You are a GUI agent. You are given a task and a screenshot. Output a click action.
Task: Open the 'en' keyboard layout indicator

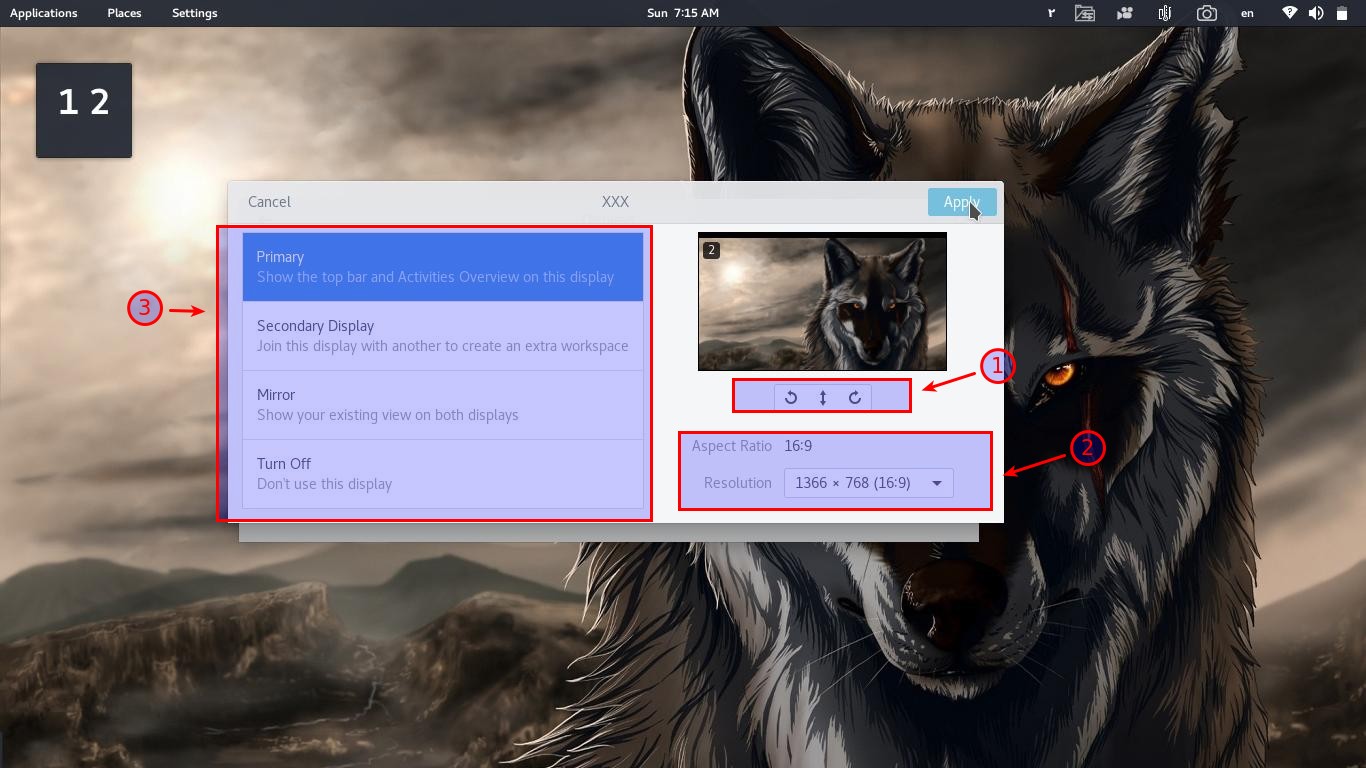(x=1247, y=13)
